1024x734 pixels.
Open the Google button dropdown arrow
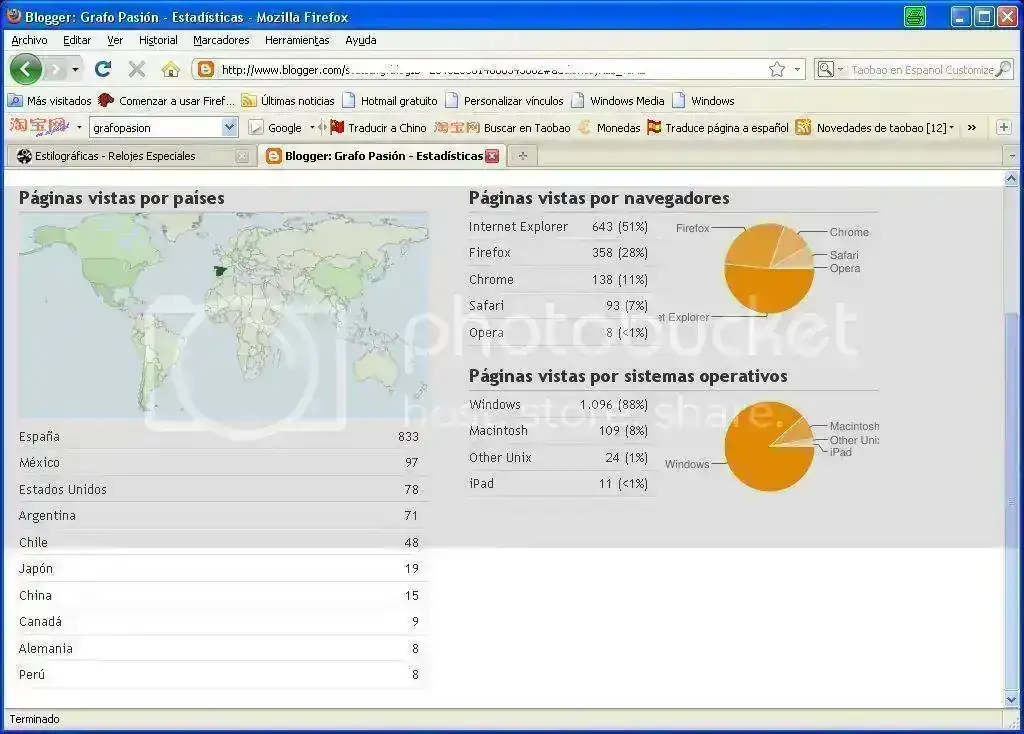coord(312,128)
